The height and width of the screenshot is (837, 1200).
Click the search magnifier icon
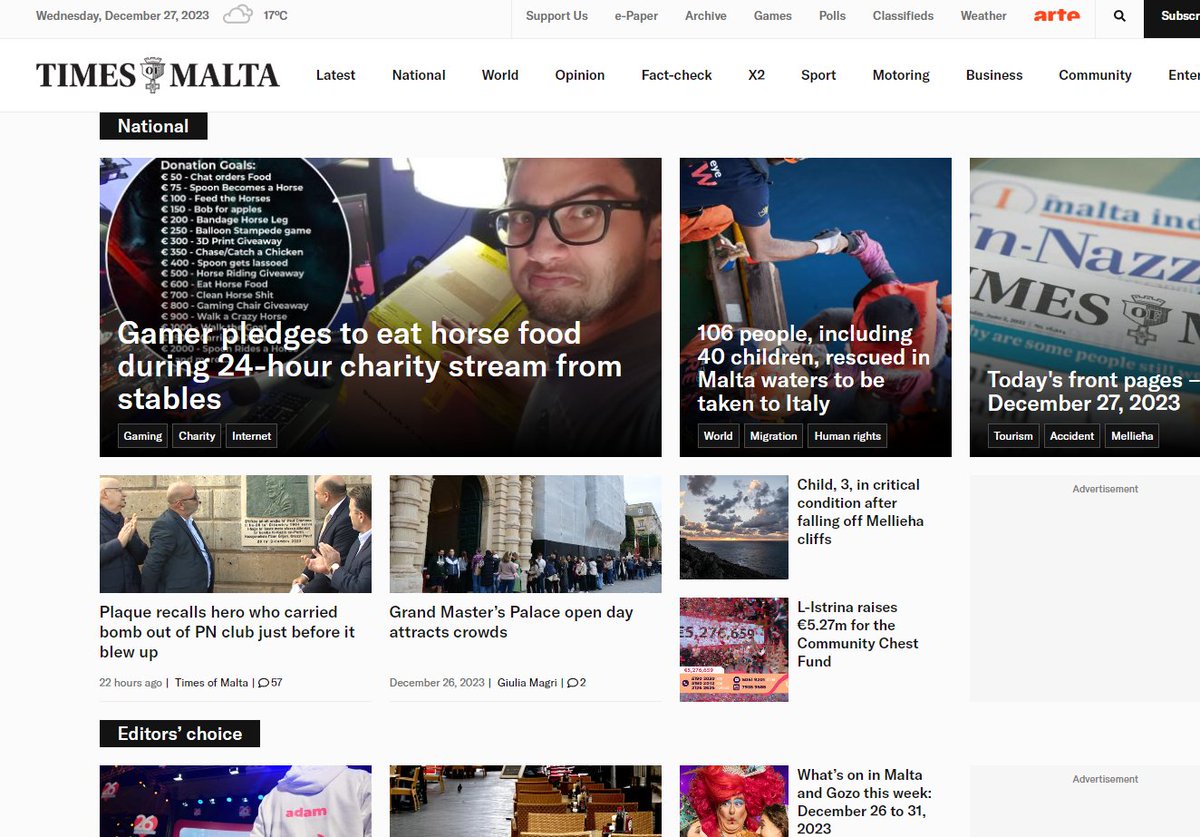[1120, 16]
